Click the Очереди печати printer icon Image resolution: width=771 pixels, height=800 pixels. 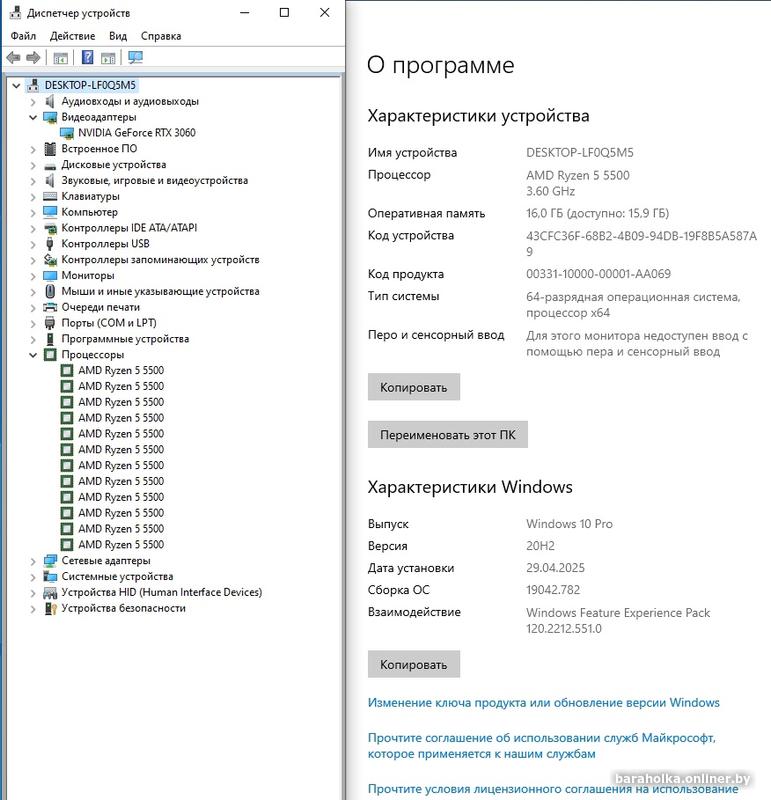point(50,307)
